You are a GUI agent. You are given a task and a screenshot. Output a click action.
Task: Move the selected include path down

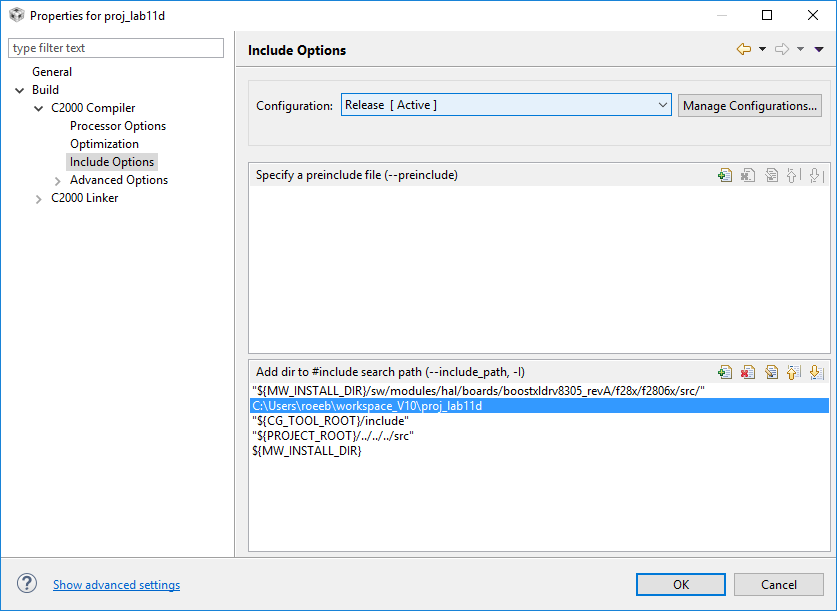(x=815, y=371)
